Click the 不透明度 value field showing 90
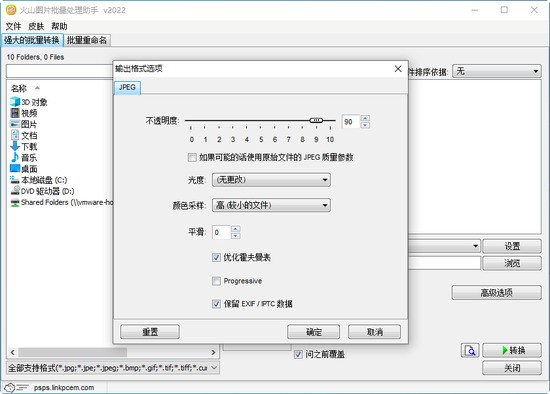 (350, 122)
